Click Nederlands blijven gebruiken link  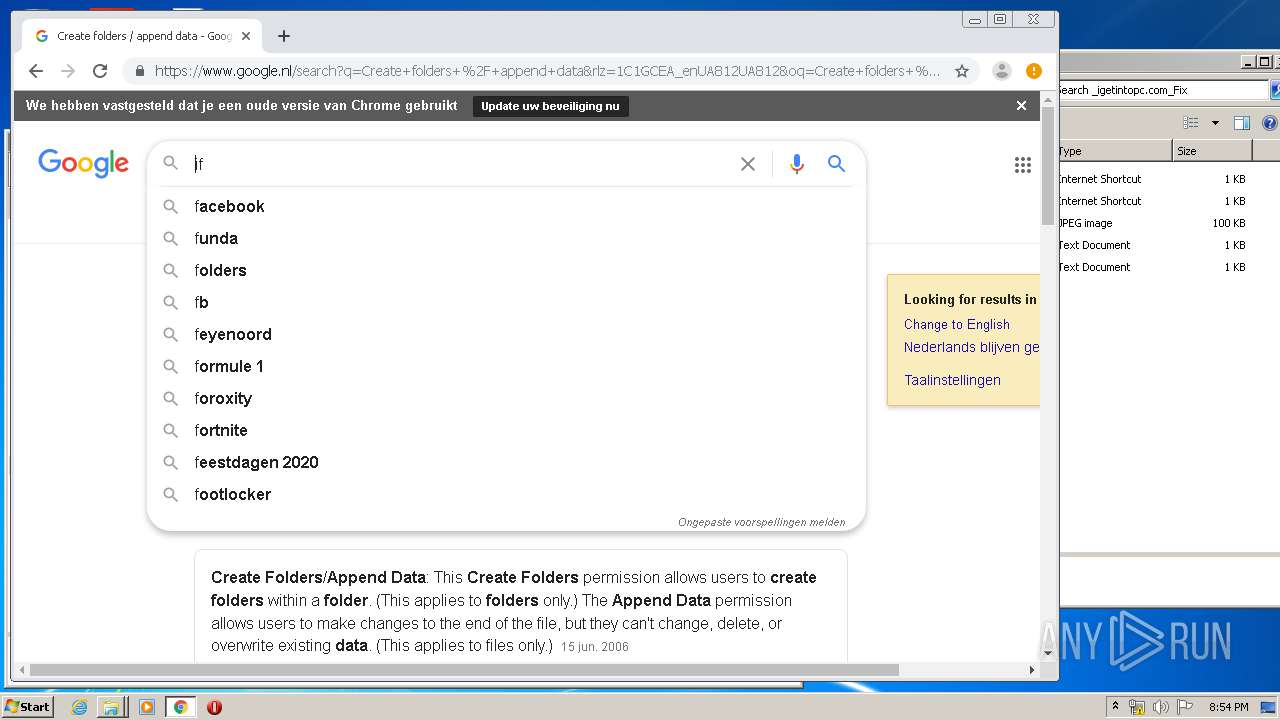(x=972, y=347)
